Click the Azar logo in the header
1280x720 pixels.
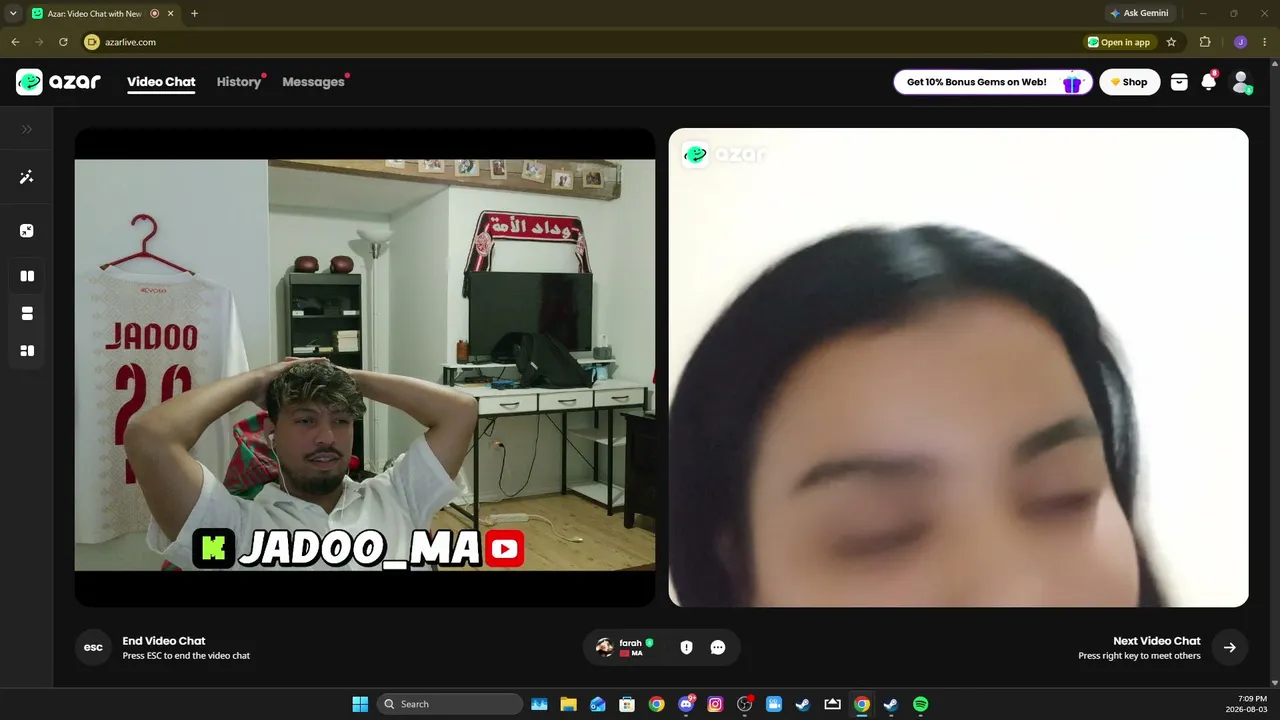click(58, 82)
